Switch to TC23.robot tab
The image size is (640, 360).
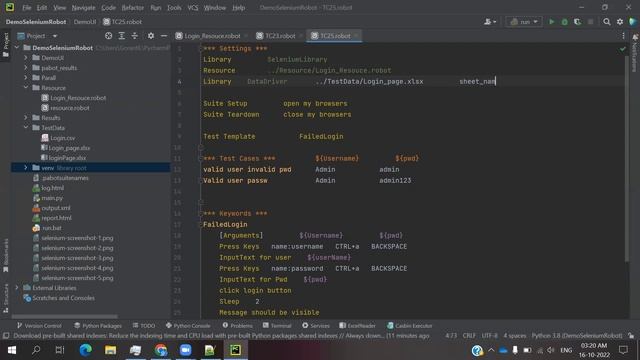(x=280, y=36)
